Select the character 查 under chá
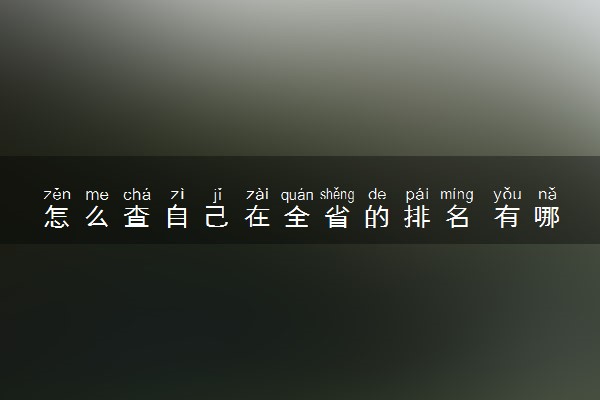Viewport: 600px width, 400px height. click(137, 216)
